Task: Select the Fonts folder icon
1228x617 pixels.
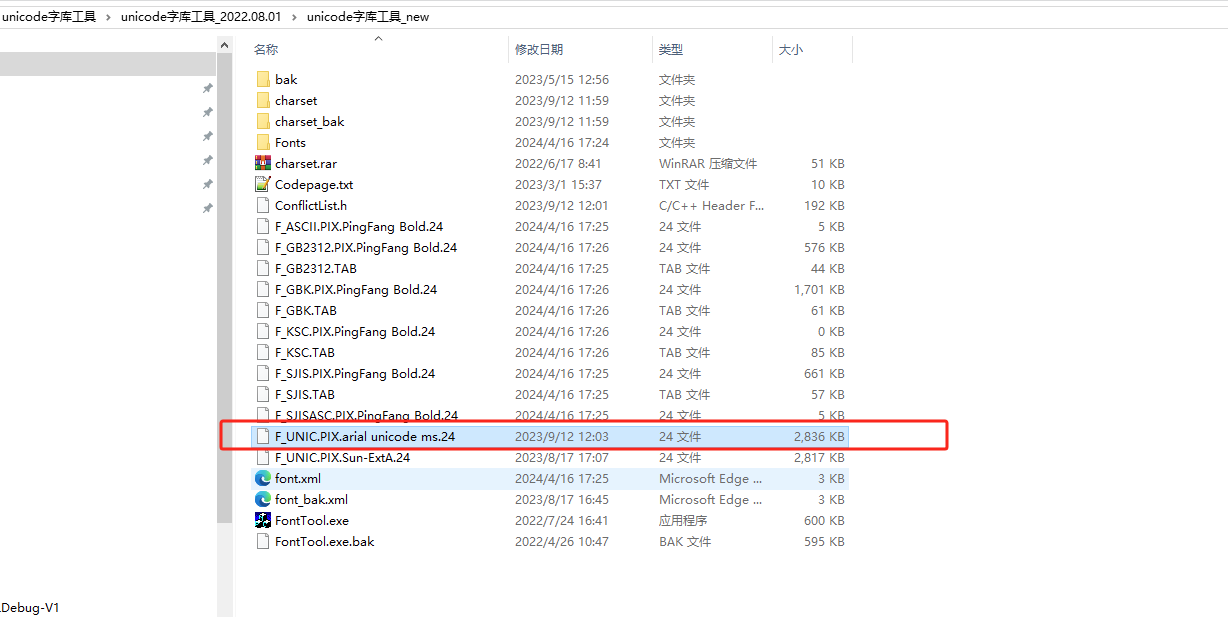Action: 263,142
